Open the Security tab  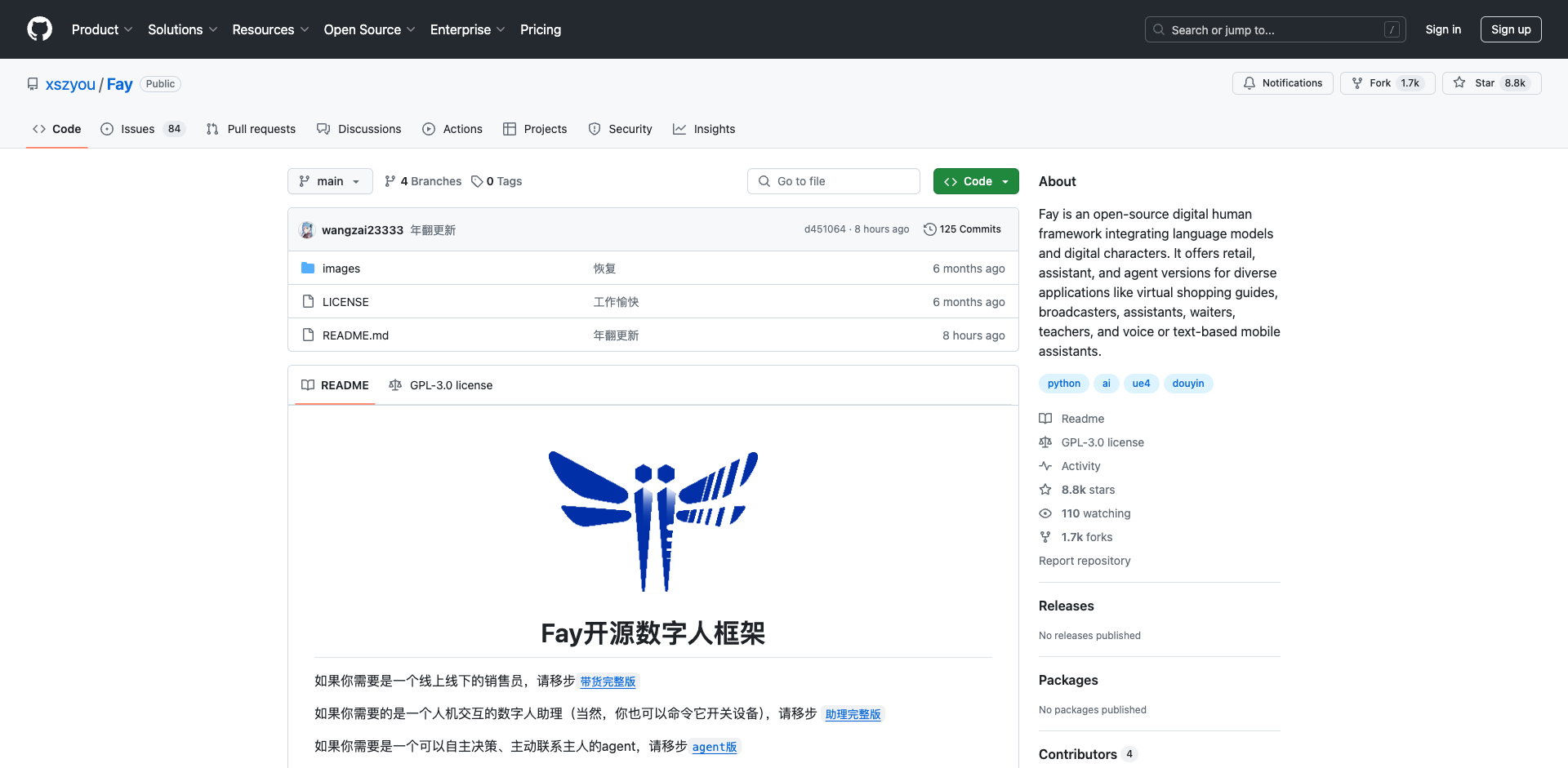click(x=621, y=129)
